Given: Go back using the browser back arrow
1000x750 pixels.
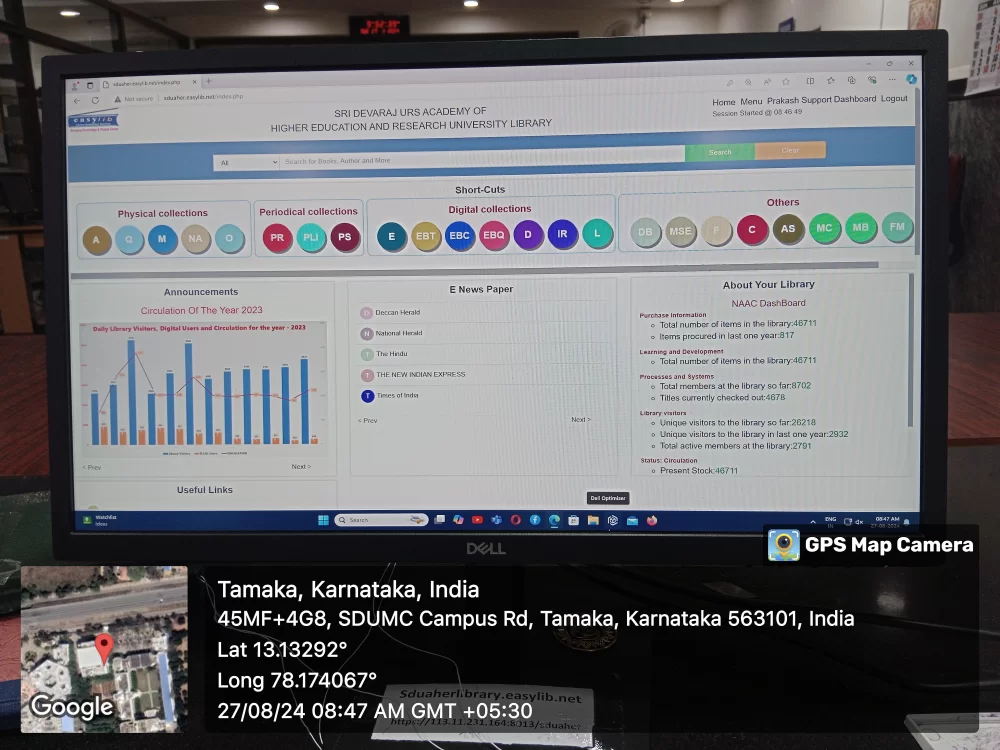Looking at the screenshot, I should [x=77, y=101].
